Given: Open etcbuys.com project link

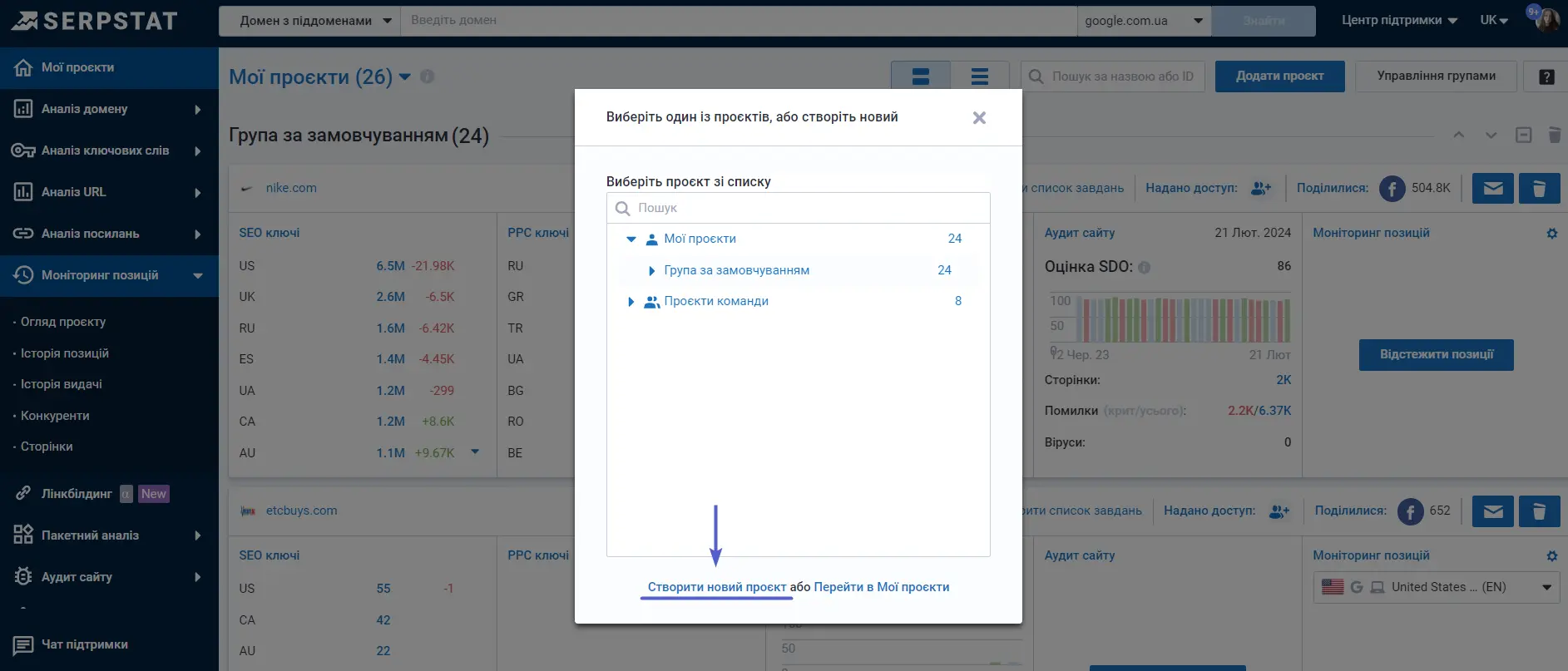Looking at the screenshot, I should [x=301, y=511].
